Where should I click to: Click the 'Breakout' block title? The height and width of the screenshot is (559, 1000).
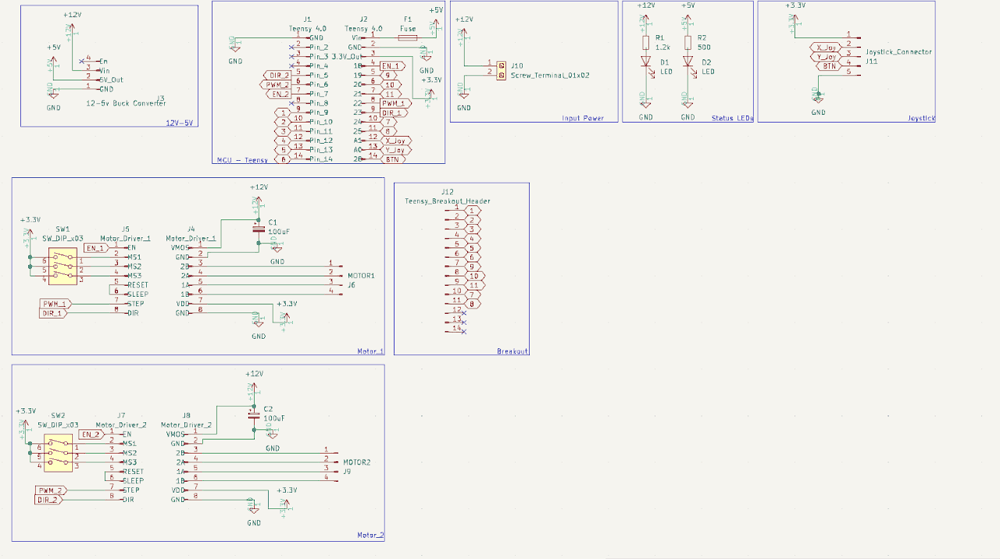pos(513,351)
